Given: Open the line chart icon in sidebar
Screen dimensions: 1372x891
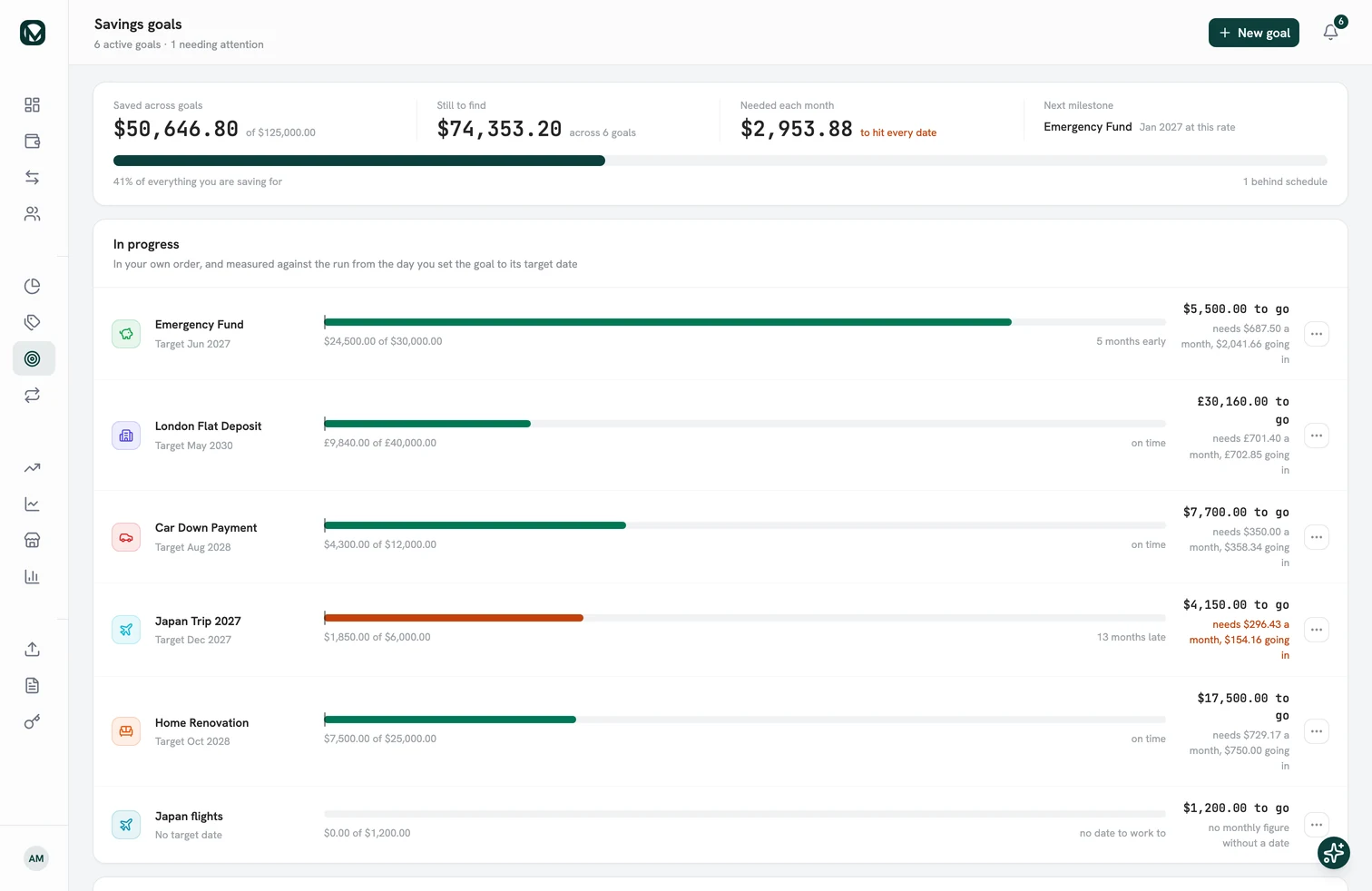Looking at the screenshot, I should (33, 504).
